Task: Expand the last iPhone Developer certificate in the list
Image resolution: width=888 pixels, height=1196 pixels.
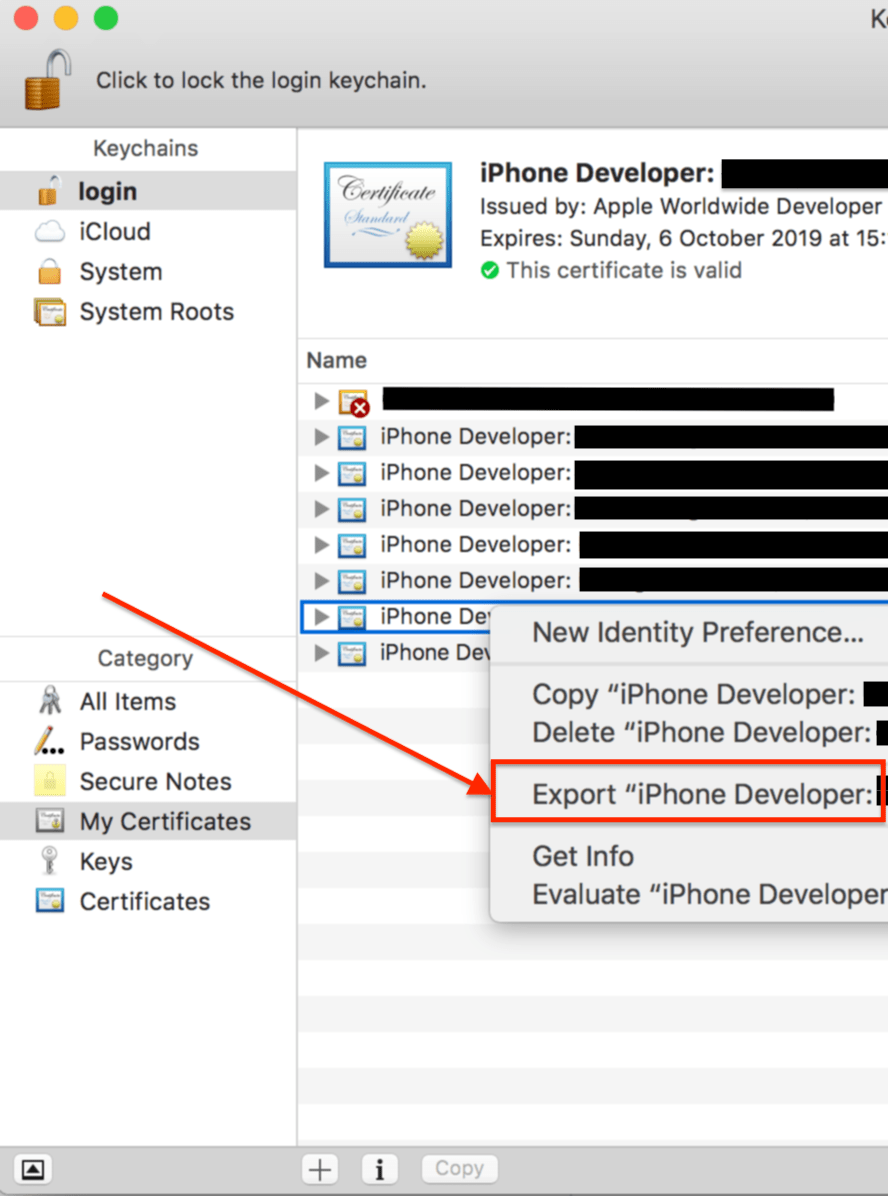Action: 320,653
